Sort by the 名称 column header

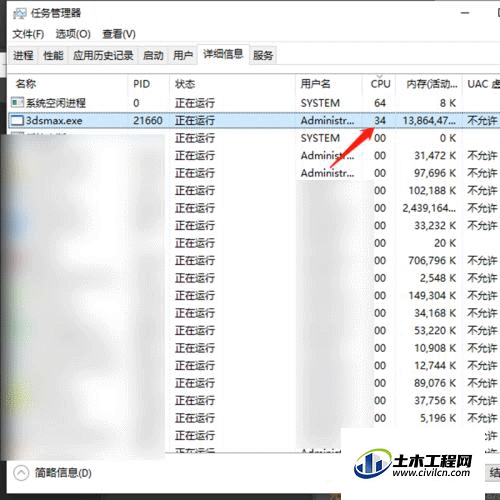pyautogui.click(x=26, y=84)
